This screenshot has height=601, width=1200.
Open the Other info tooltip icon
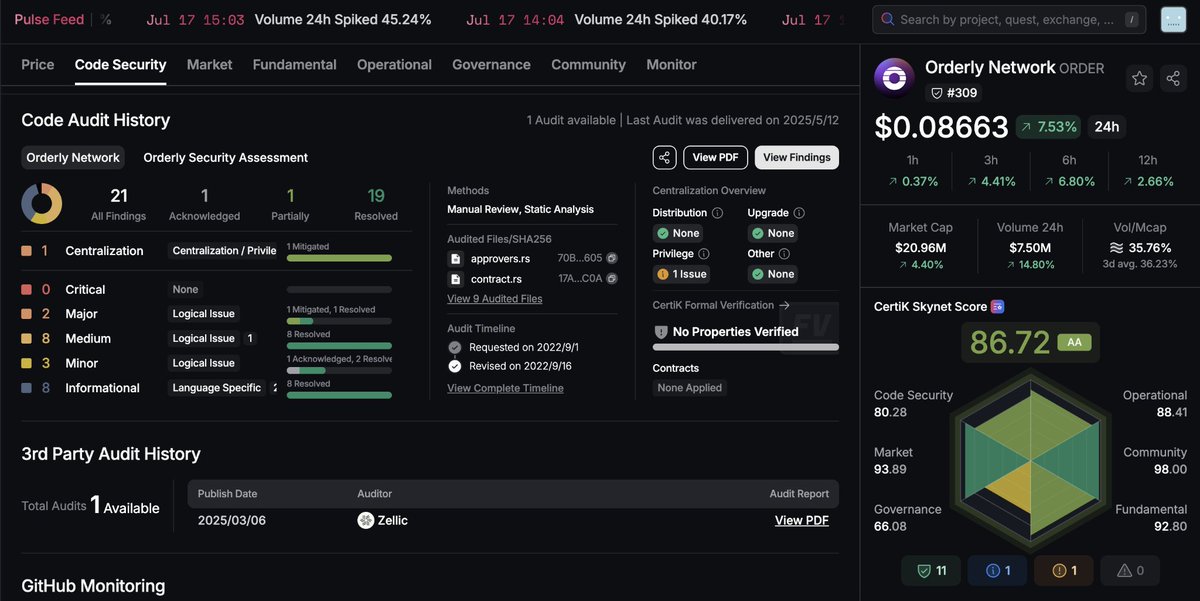point(785,254)
